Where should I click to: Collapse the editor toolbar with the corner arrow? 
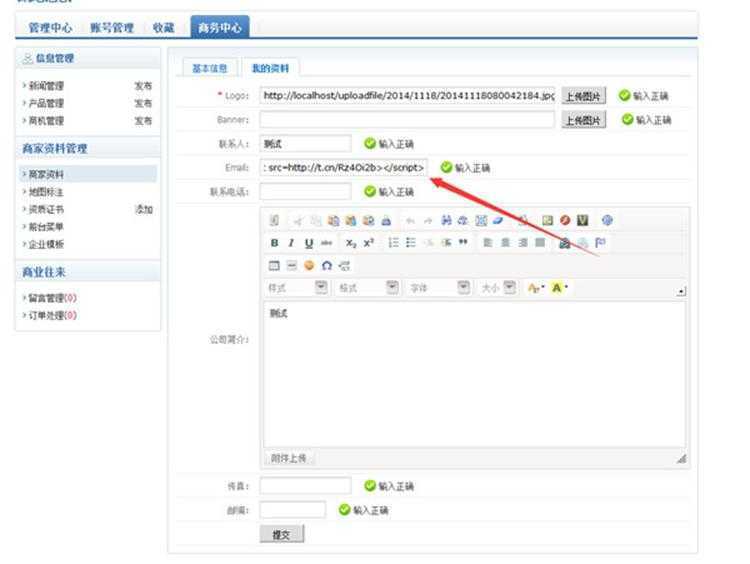tap(681, 291)
